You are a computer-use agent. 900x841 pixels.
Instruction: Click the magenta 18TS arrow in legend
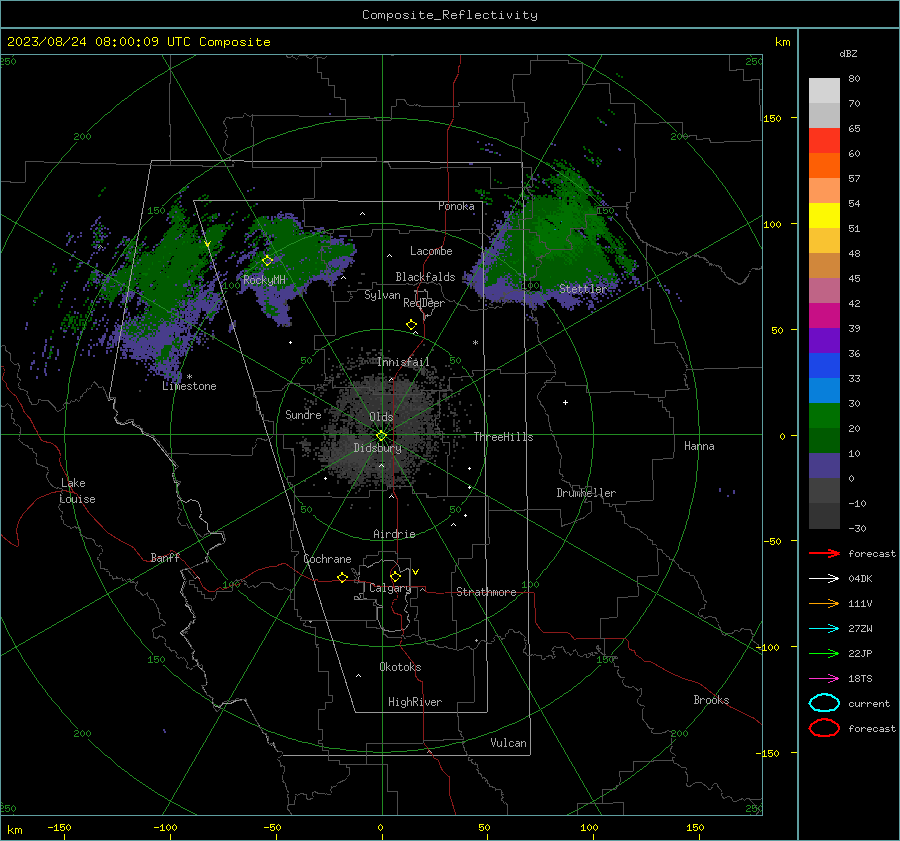824,679
